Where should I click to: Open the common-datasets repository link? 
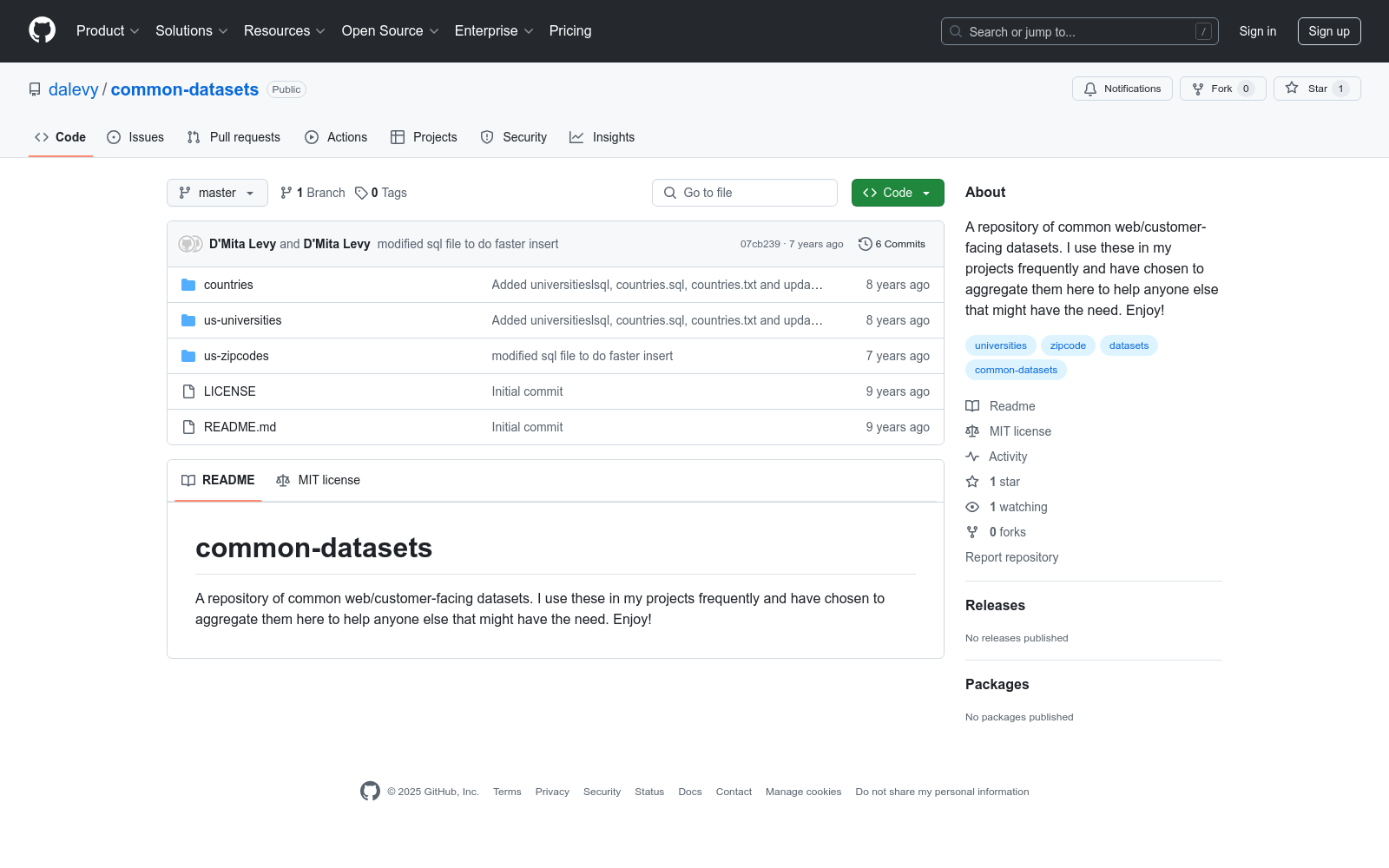(x=185, y=89)
